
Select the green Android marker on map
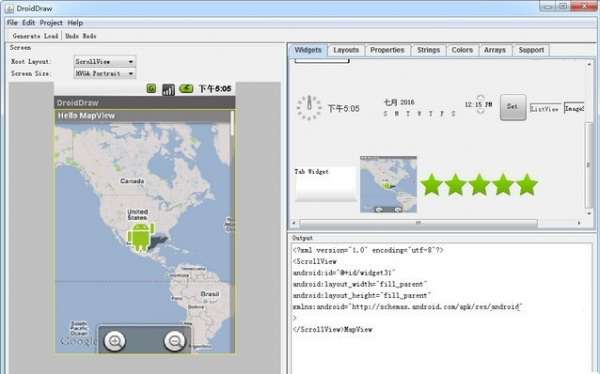point(141,237)
